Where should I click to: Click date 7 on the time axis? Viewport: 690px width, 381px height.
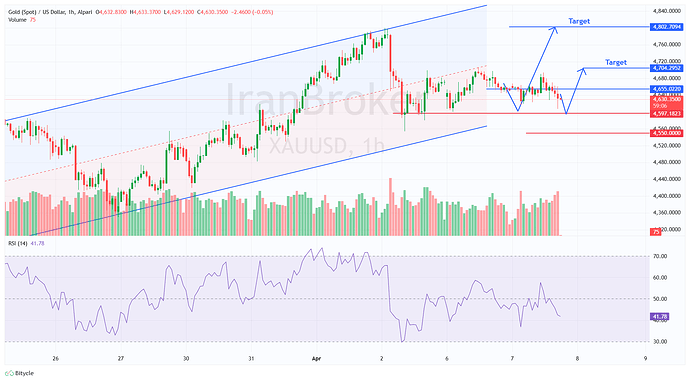pos(512,359)
